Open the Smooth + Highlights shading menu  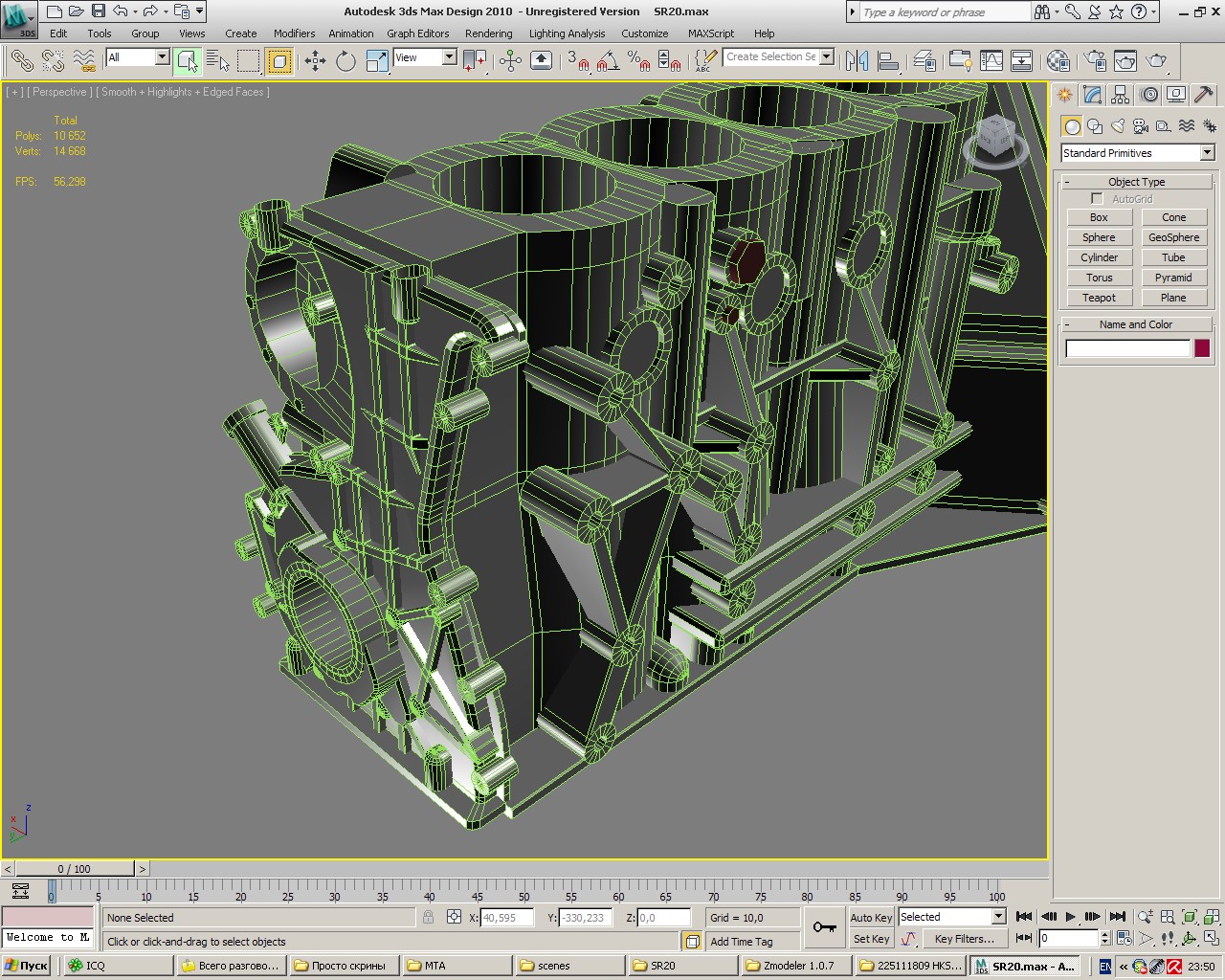(x=183, y=92)
